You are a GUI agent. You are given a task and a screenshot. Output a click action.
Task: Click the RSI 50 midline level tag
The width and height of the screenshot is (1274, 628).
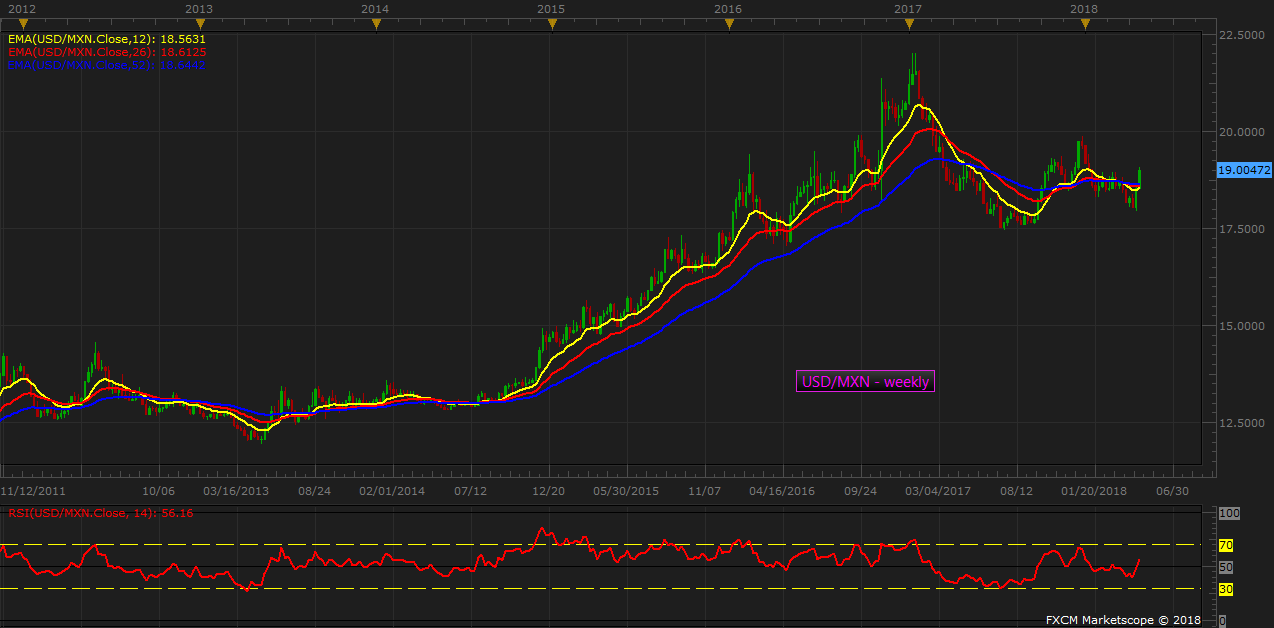[x=1225, y=567]
